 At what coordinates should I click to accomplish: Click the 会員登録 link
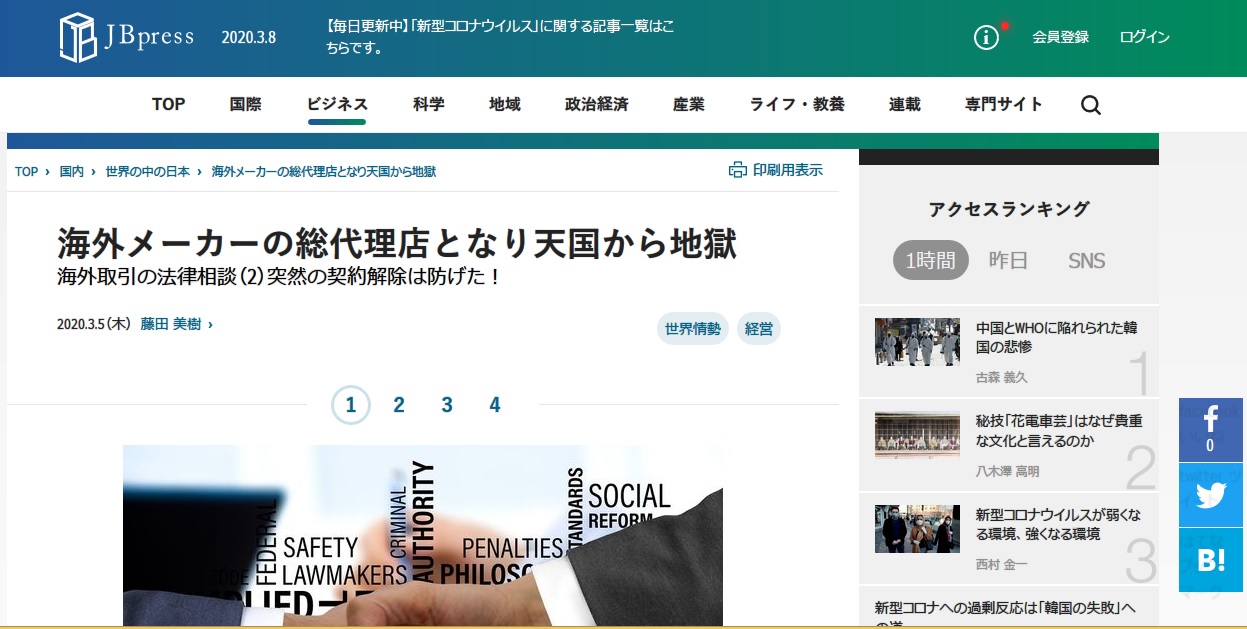[x=1060, y=37]
